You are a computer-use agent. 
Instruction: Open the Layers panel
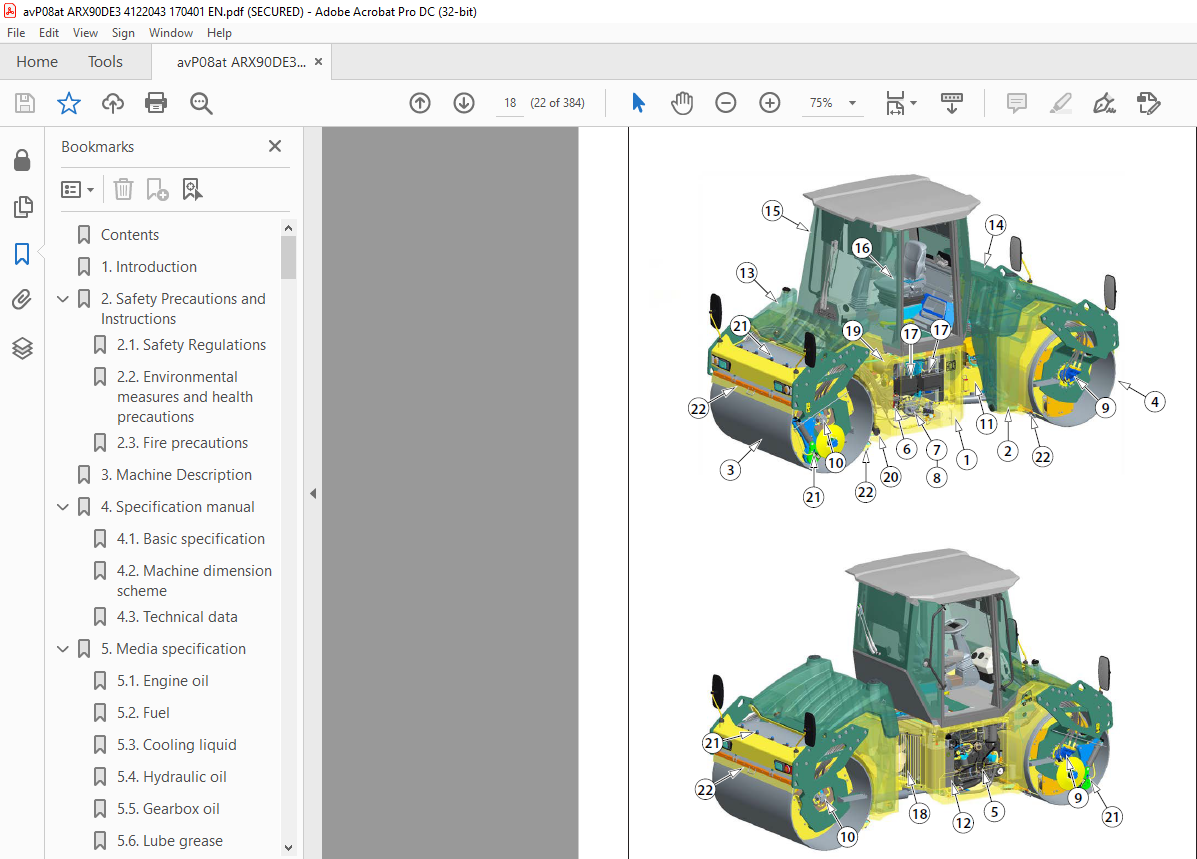coord(22,348)
